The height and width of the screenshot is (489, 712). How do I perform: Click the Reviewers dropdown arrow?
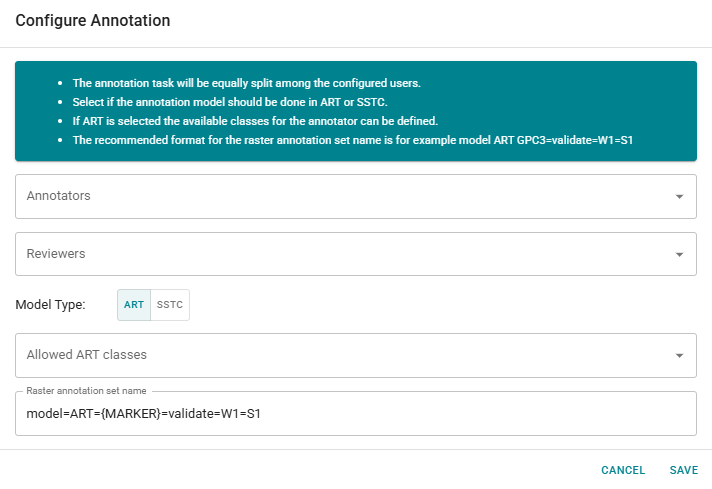pyautogui.click(x=679, y=255)
